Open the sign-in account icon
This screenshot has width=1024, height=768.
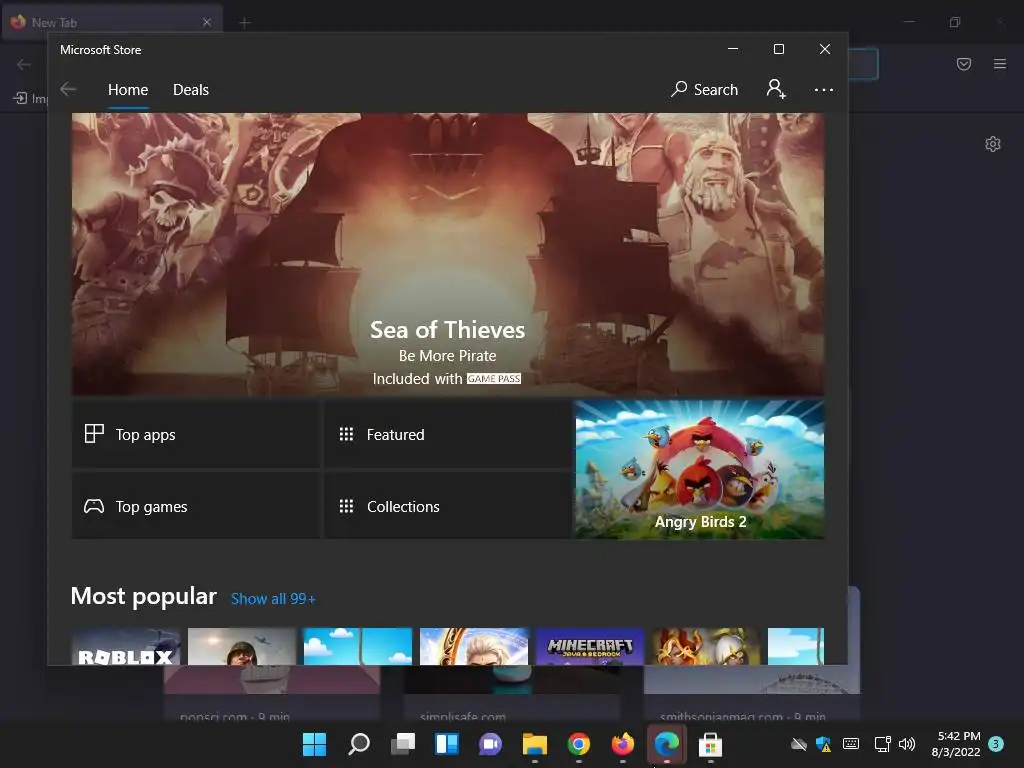coord(776,89)
